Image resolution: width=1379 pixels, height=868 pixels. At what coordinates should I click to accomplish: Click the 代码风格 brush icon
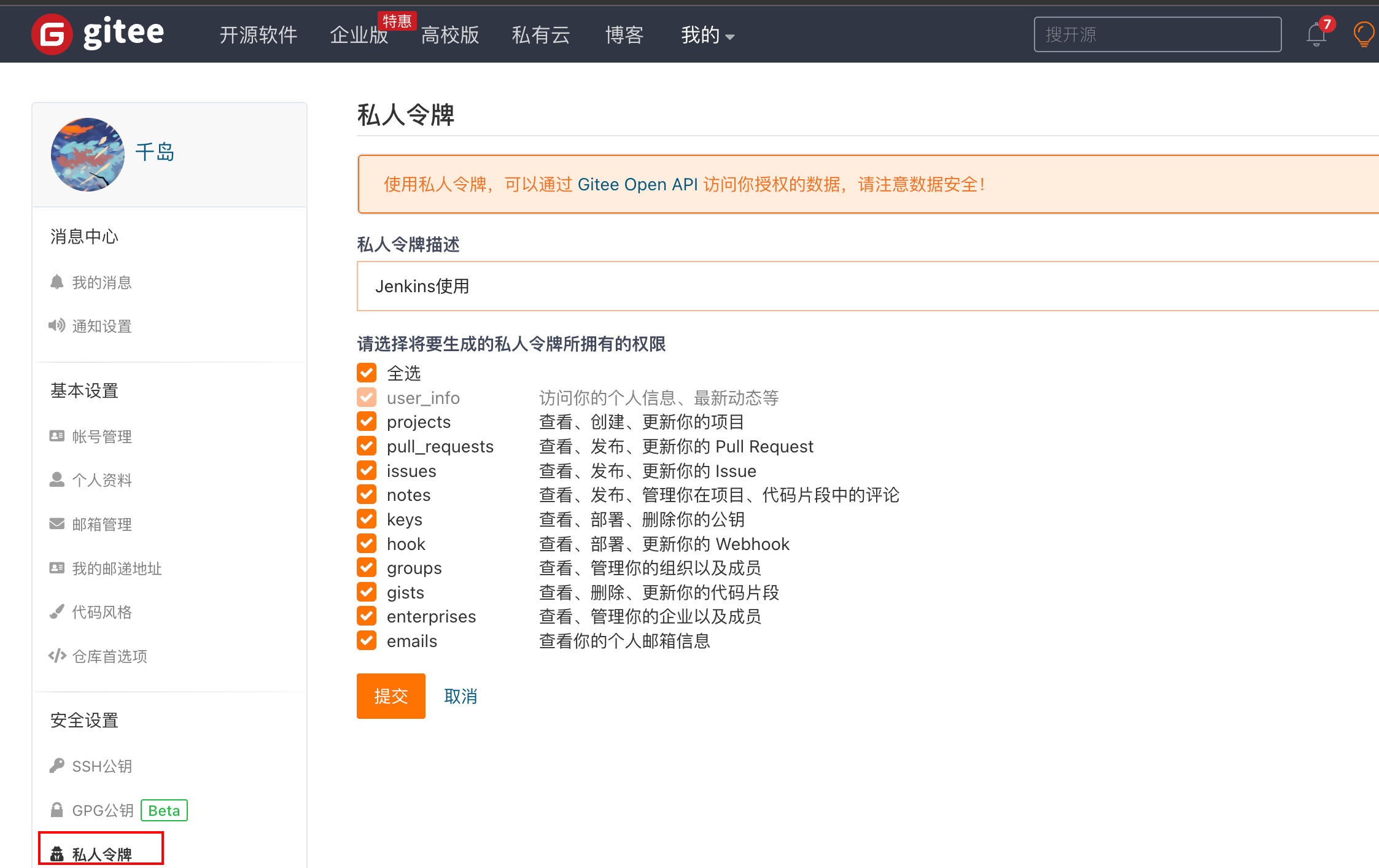point(57,611)
